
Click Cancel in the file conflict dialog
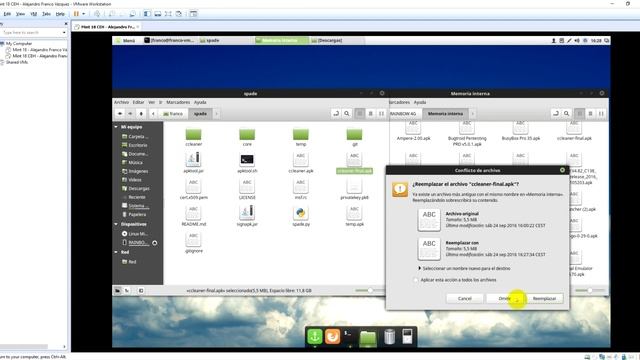(464, 298)
